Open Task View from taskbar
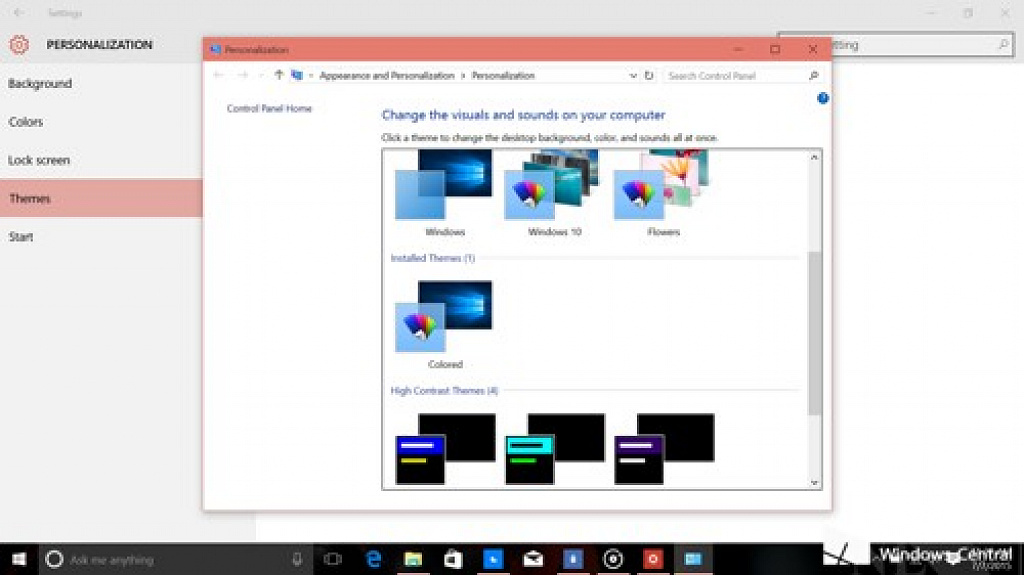 333,559
